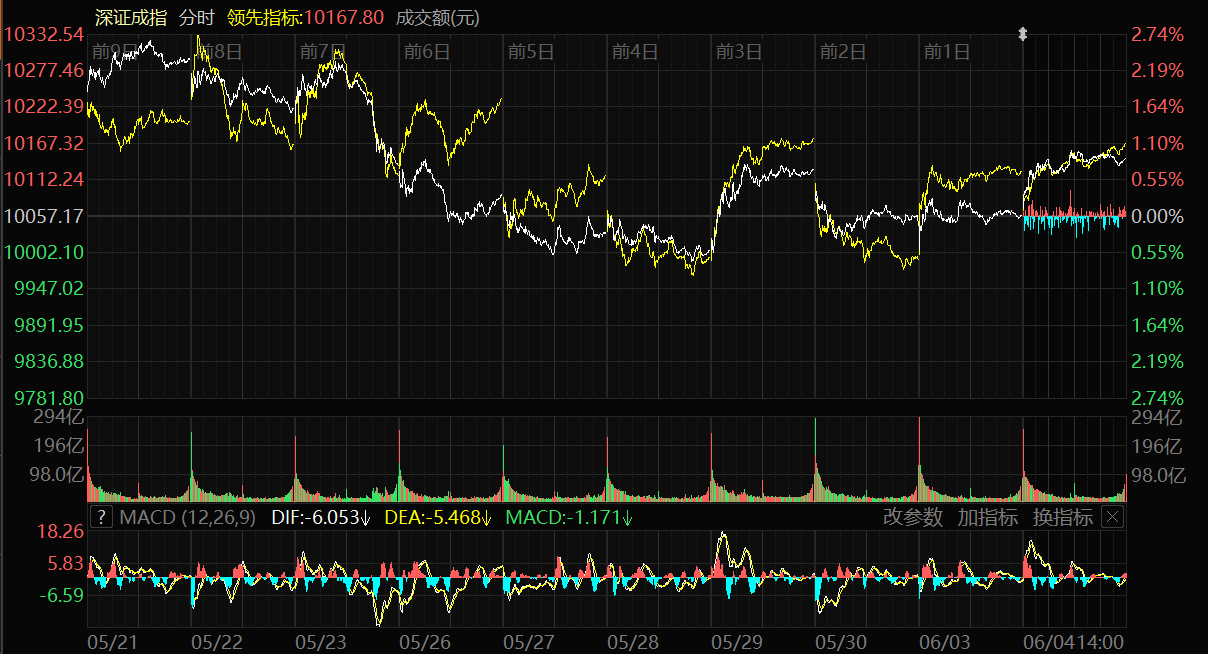The width and height of the screenshot is (1208, 654).
Task: Select the 前6日 day column label
Action: coord(427,51)
